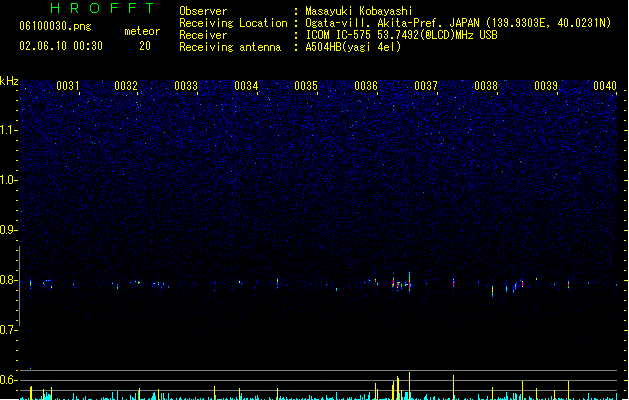Click the 1.0 kHz axis label
629x400 pixels.
[x=8, y=180]
